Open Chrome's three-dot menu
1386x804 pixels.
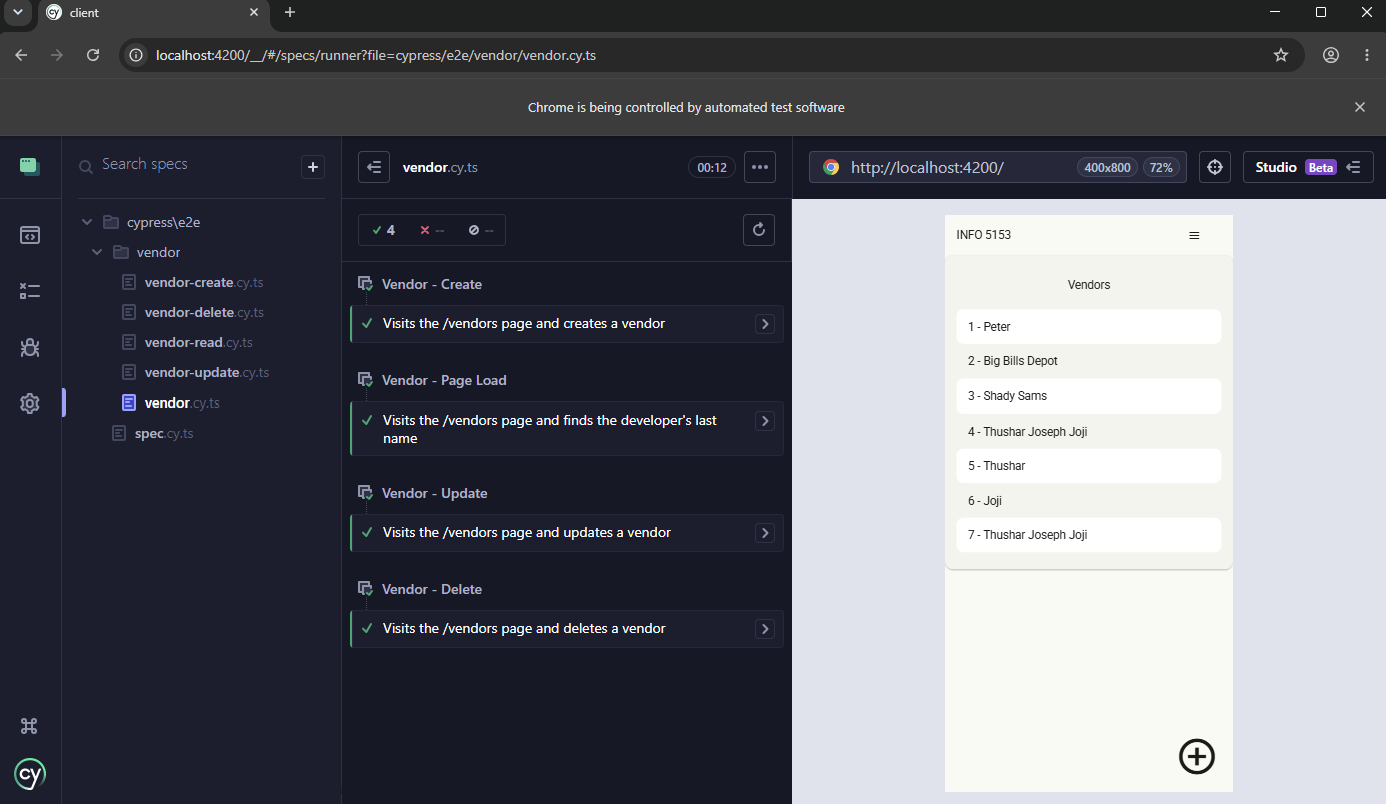[1366, 55]
